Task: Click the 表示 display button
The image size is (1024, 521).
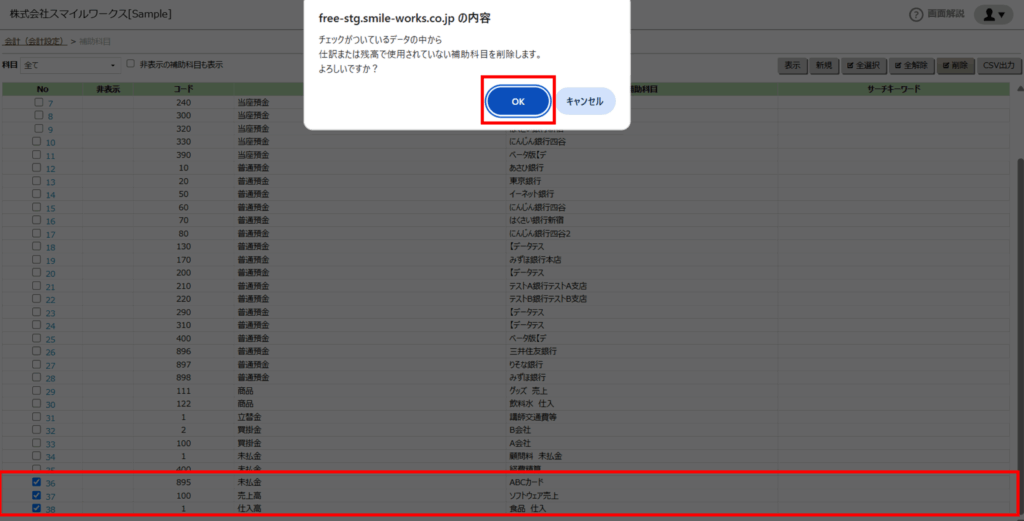Action: pos(792,65)
